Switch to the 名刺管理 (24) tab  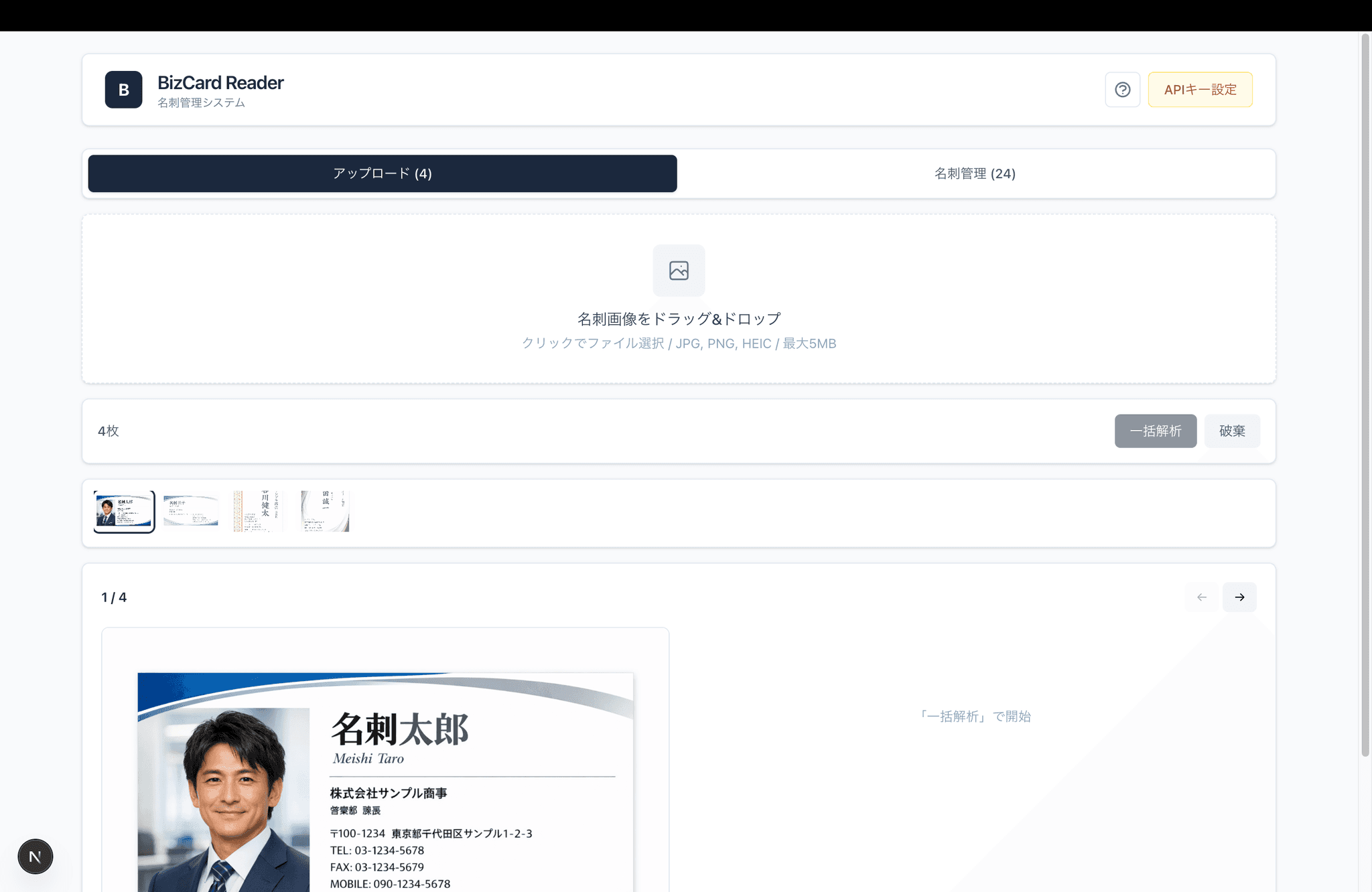[x=973, y=173]
